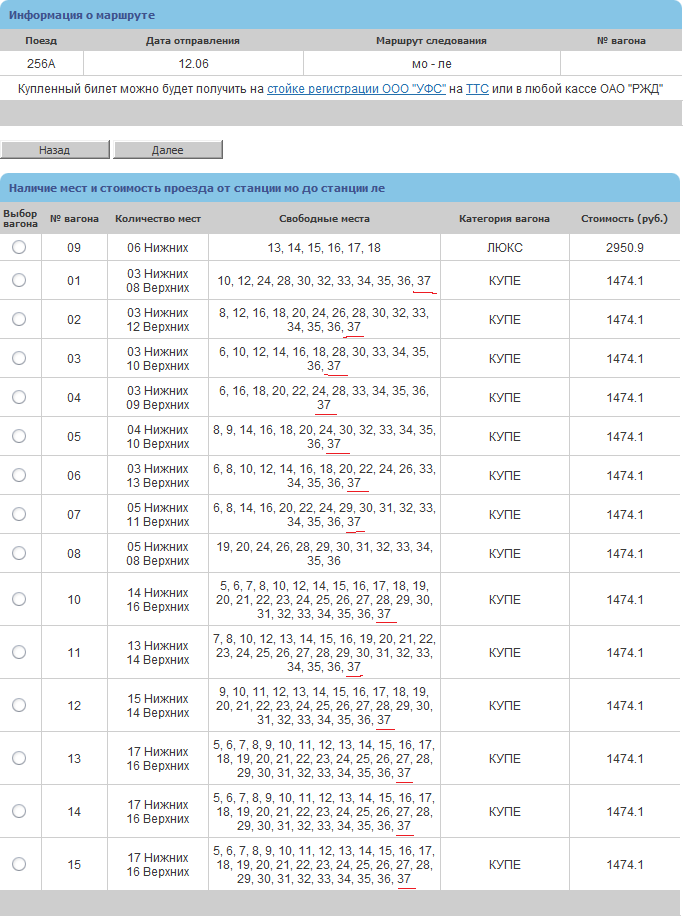Select the radio button for wagon 09
Viewport: 683px width, 917px height.
[19, 247]
